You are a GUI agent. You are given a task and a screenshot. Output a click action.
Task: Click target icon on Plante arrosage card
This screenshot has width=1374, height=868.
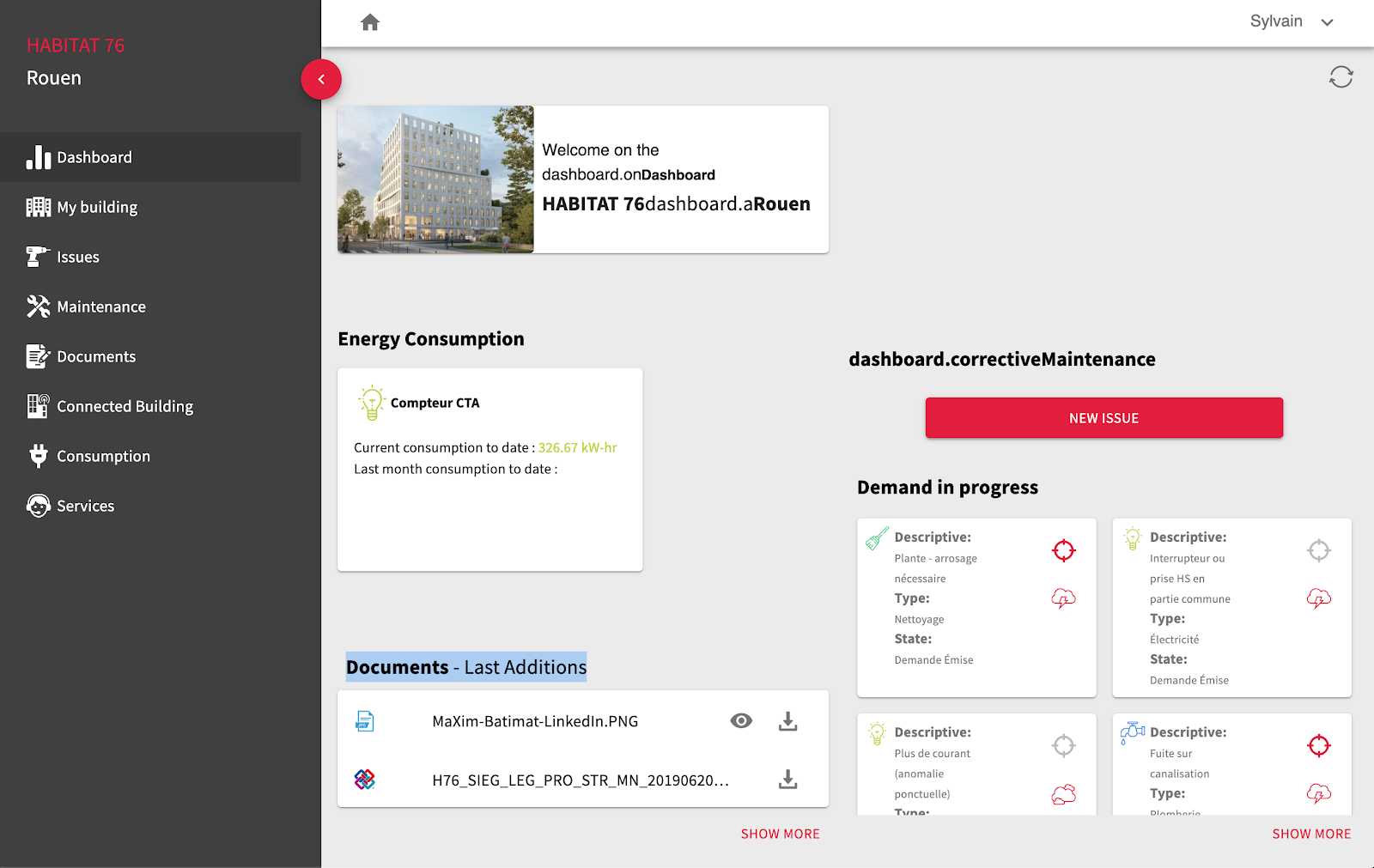(x=1064, y=550)
